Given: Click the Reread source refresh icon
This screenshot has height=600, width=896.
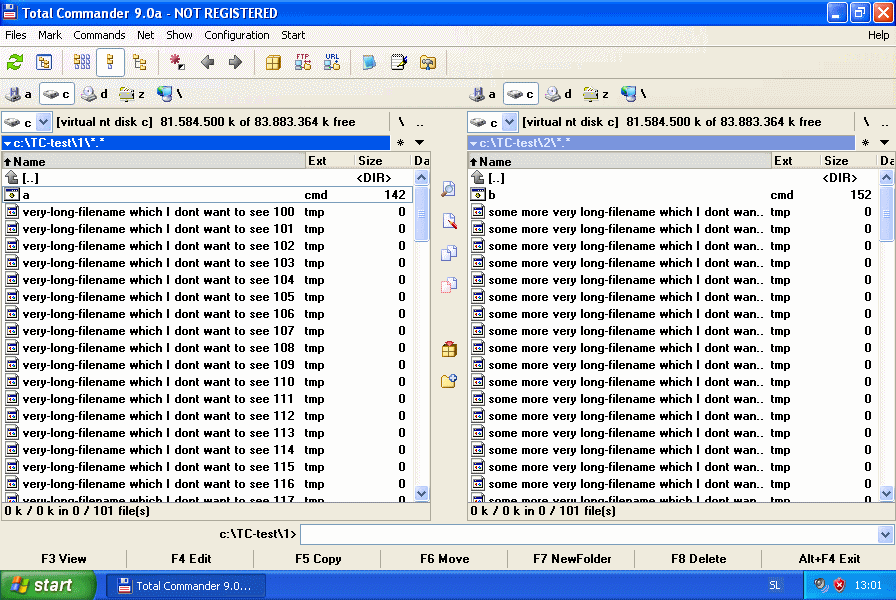Looking at the screenshot, I should click(15, 62).
